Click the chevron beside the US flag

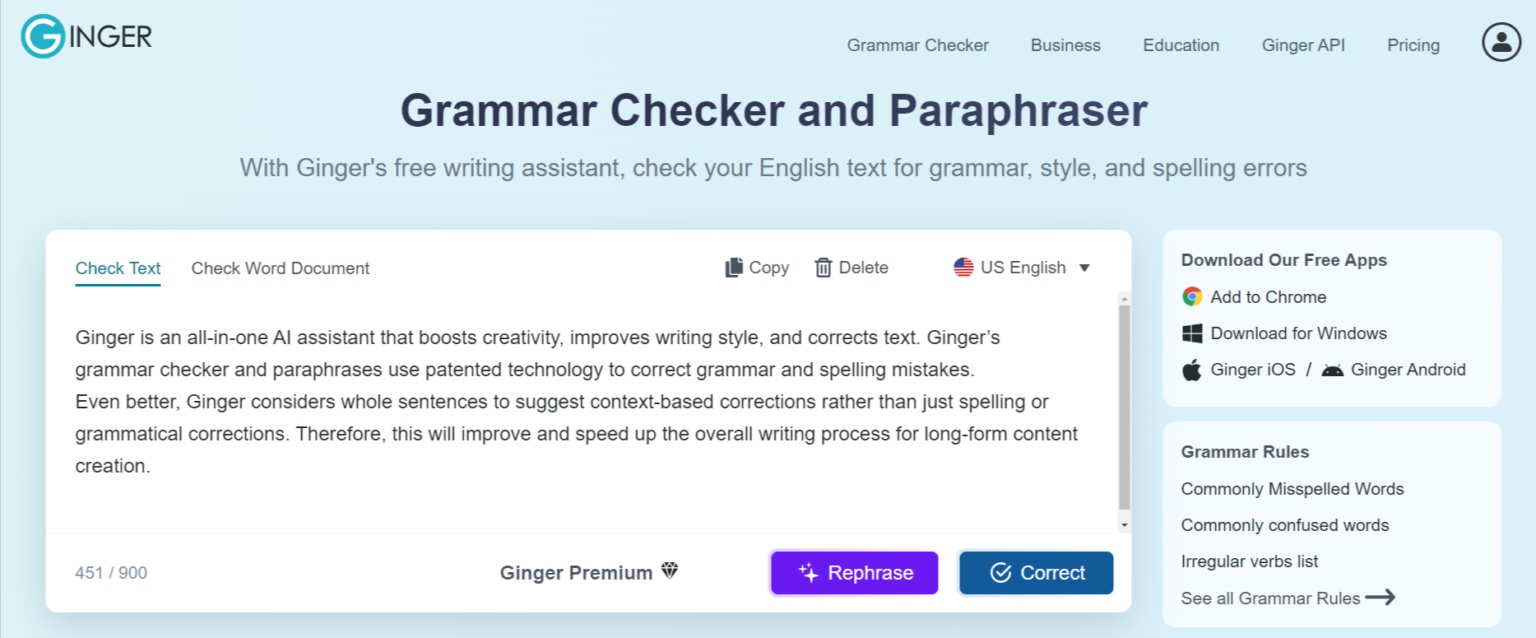click(x=1086, y=267)
